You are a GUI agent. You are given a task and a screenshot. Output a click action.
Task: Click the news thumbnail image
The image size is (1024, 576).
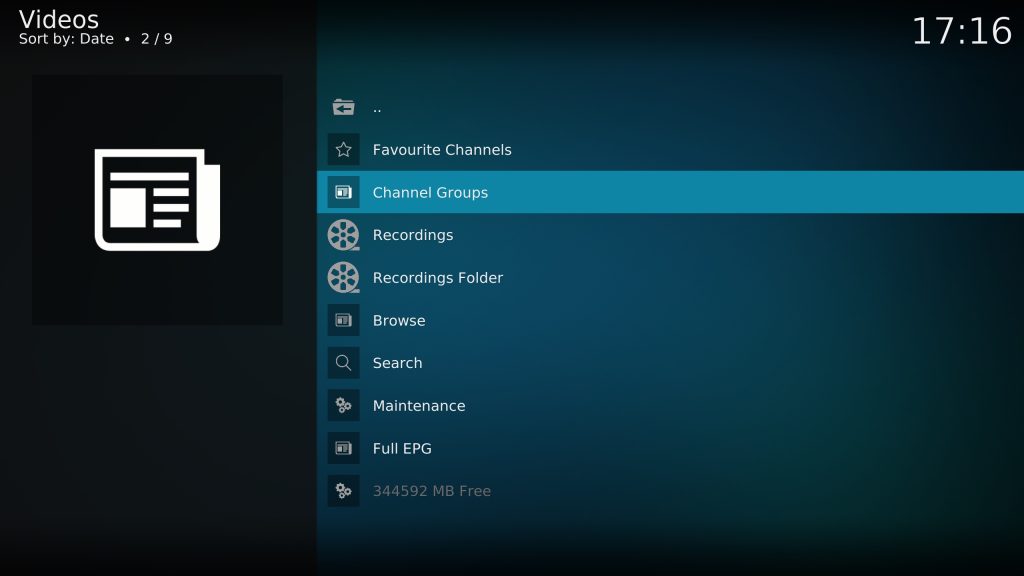tap(157, 199)
